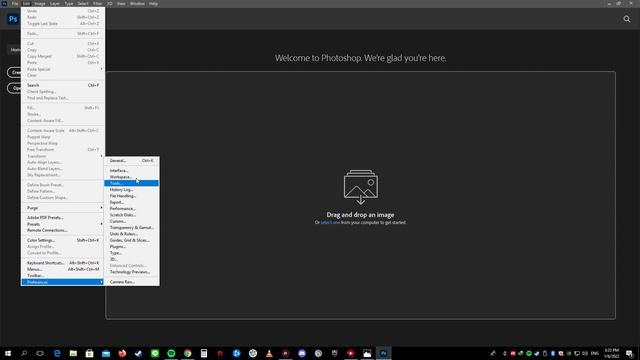Click the Photoshop home logo icon

point(13,19)
